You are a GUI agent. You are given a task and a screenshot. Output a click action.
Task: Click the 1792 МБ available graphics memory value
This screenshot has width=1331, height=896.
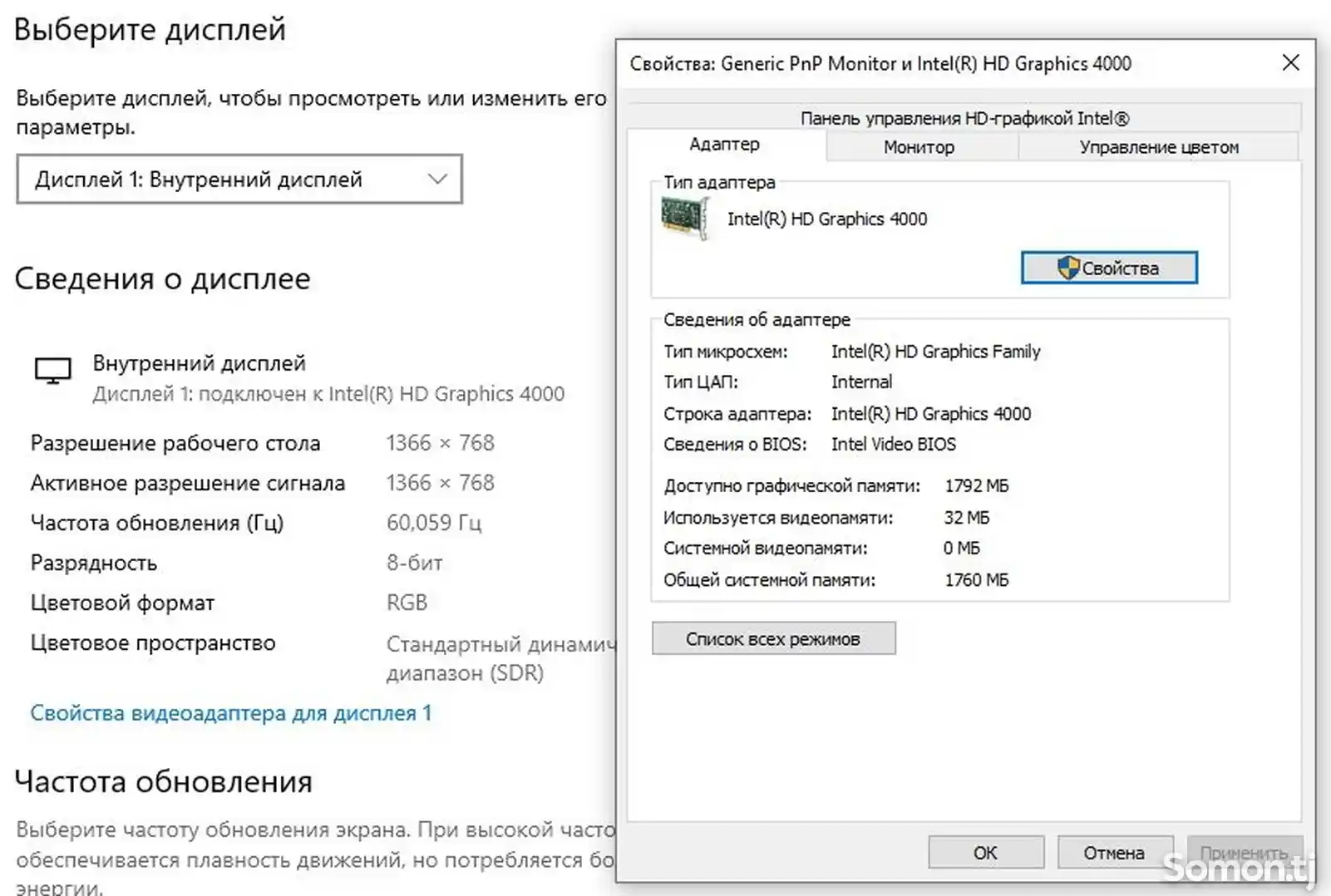point(976,486)
